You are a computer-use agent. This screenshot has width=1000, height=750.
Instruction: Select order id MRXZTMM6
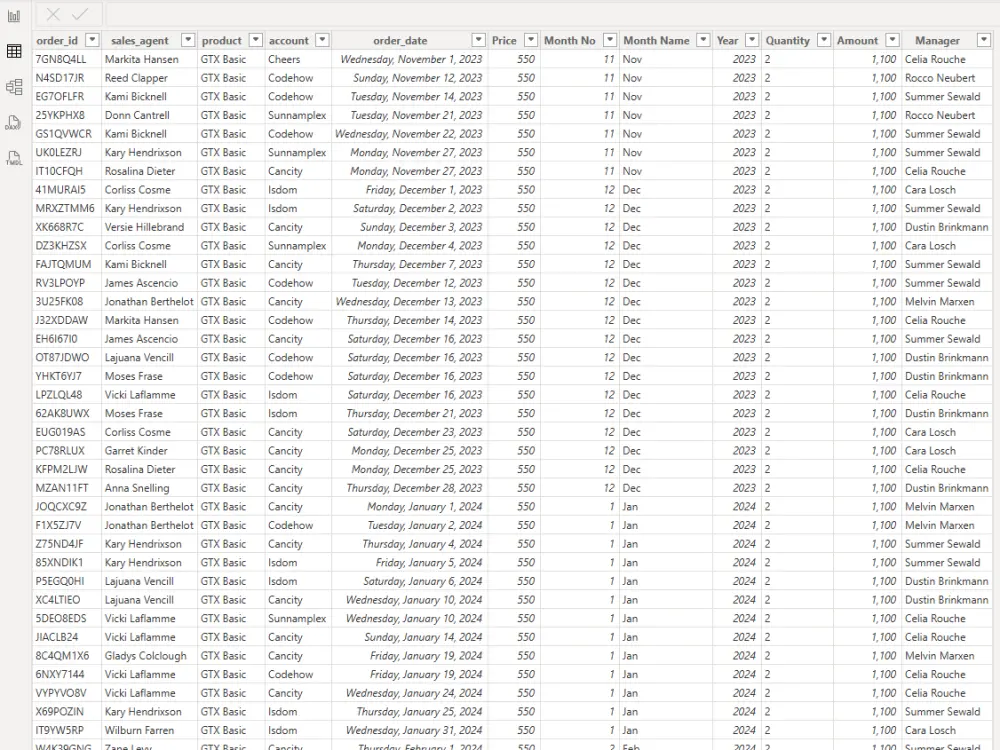pyautogui.click(x=65, y=209)
